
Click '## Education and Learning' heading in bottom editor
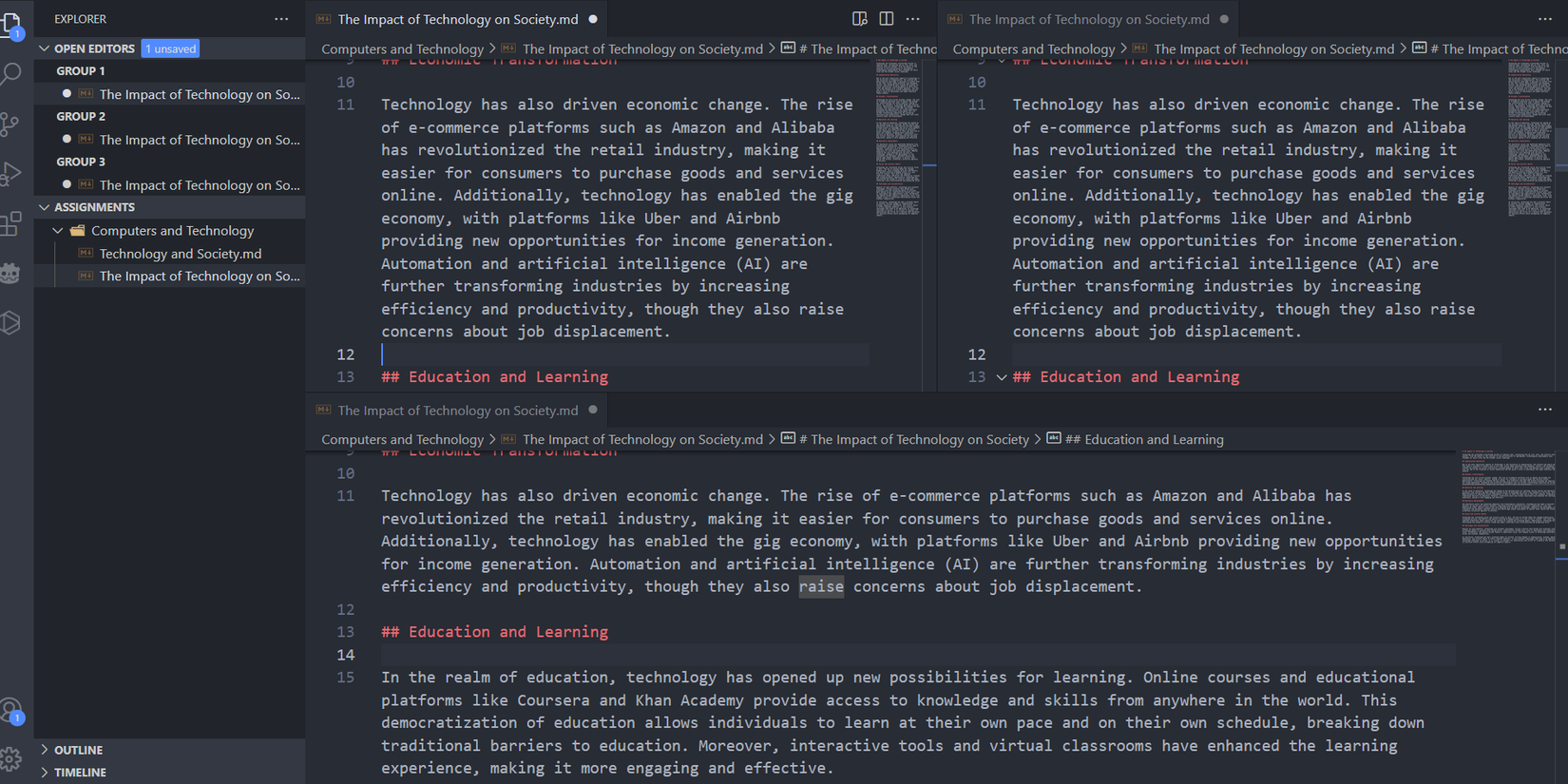[494, 632]
